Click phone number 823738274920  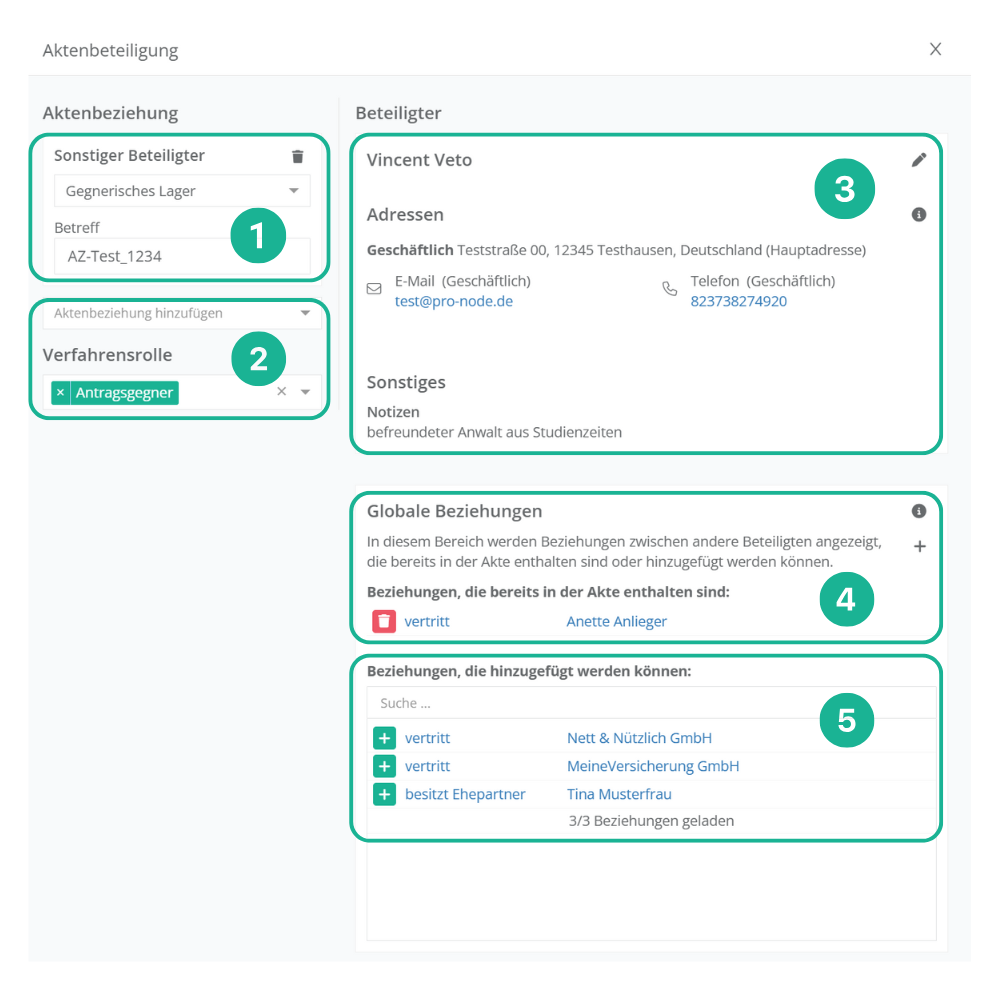[738, 301]
